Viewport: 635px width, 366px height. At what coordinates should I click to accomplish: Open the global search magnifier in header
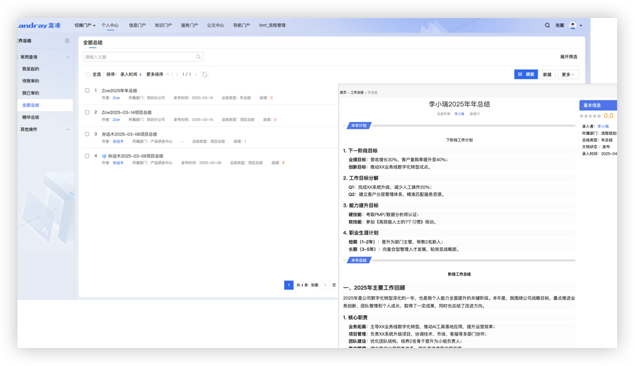[547, 25]
